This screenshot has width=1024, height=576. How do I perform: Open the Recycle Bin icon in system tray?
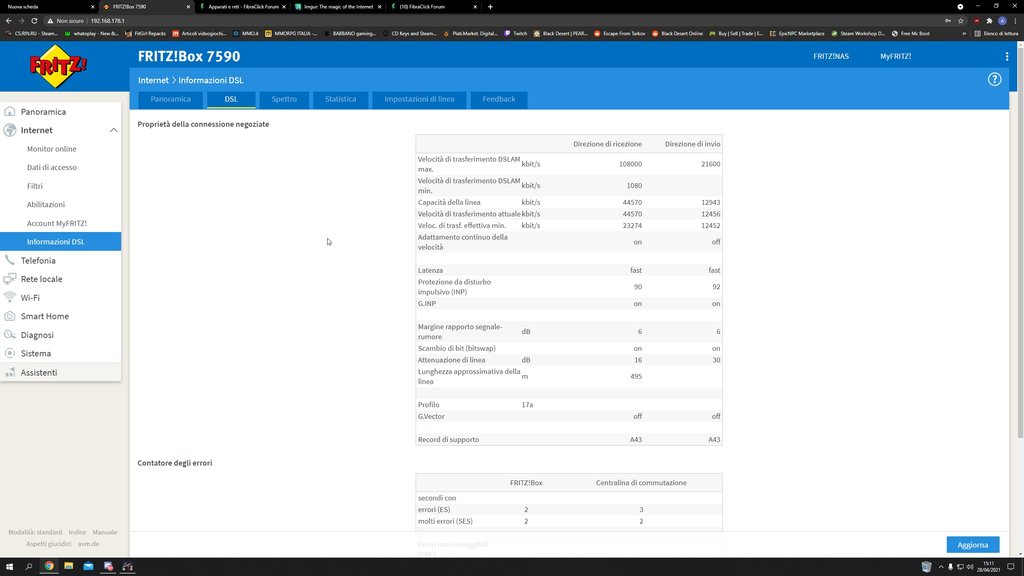[926, 566]
